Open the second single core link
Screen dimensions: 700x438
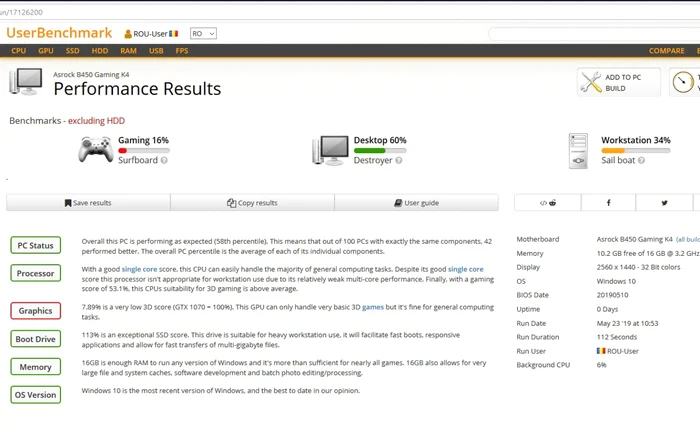(x=466, y=269)
